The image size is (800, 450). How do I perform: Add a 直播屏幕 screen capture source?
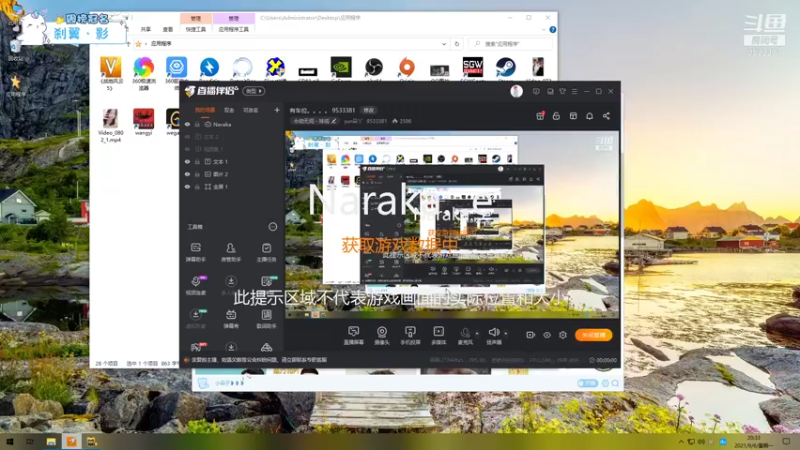coord(353,335)
